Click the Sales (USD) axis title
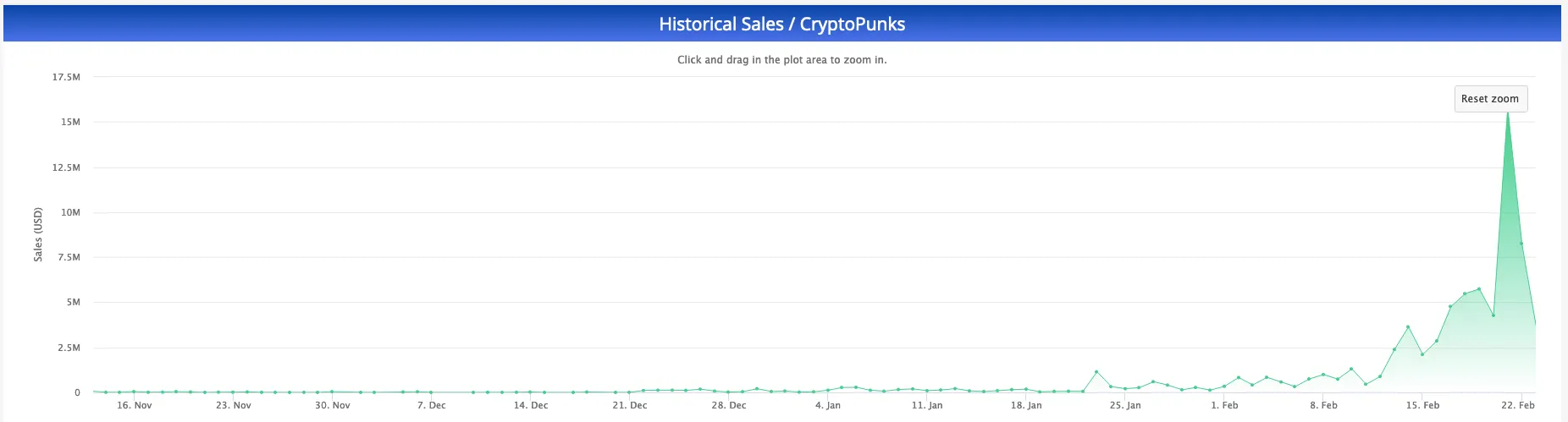Image resolution: width=1568 pixels, height=422 pixels. [x=38, y=234]
